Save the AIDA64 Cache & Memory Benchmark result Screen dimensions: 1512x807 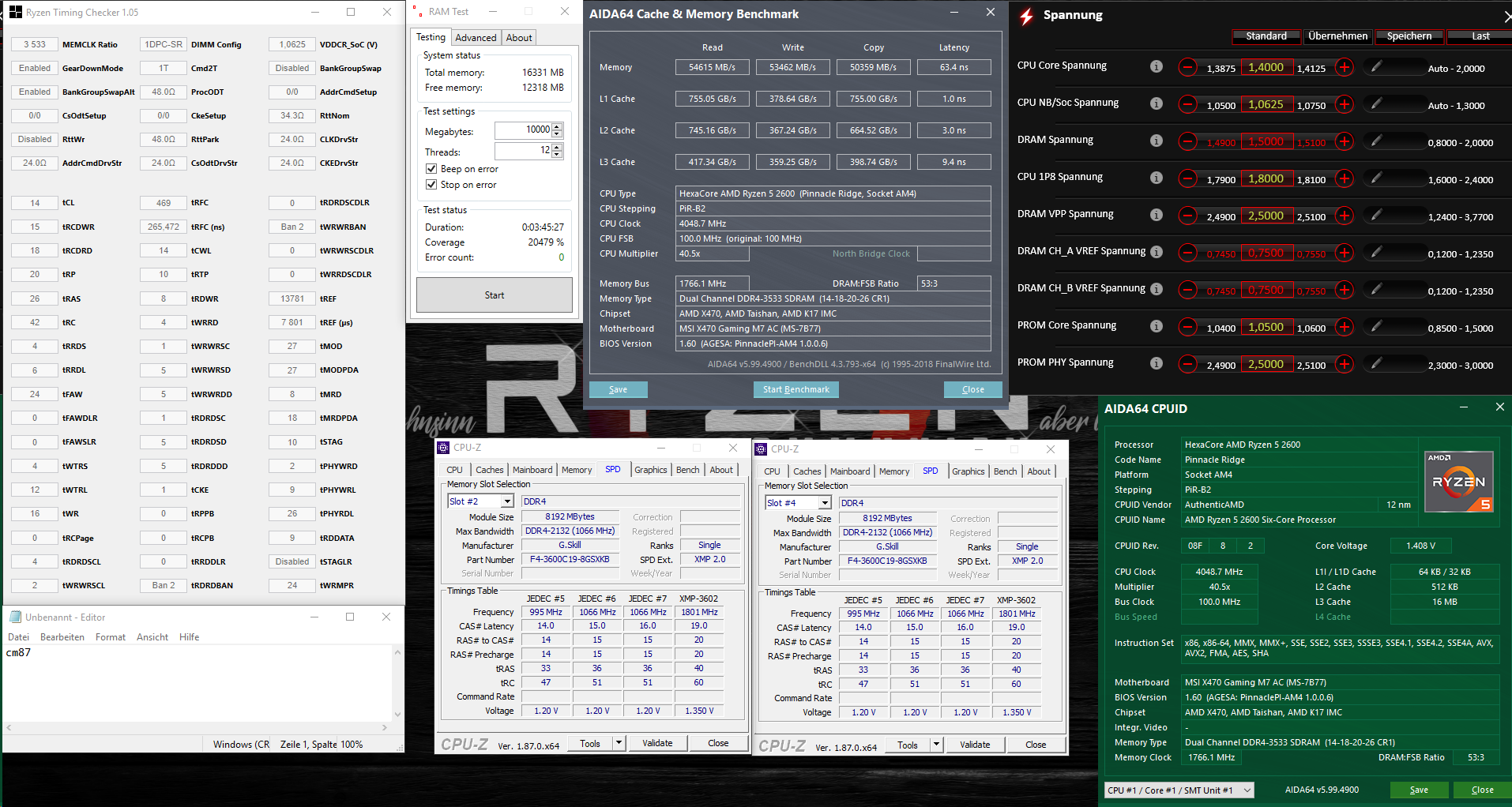tap(619, 389)
